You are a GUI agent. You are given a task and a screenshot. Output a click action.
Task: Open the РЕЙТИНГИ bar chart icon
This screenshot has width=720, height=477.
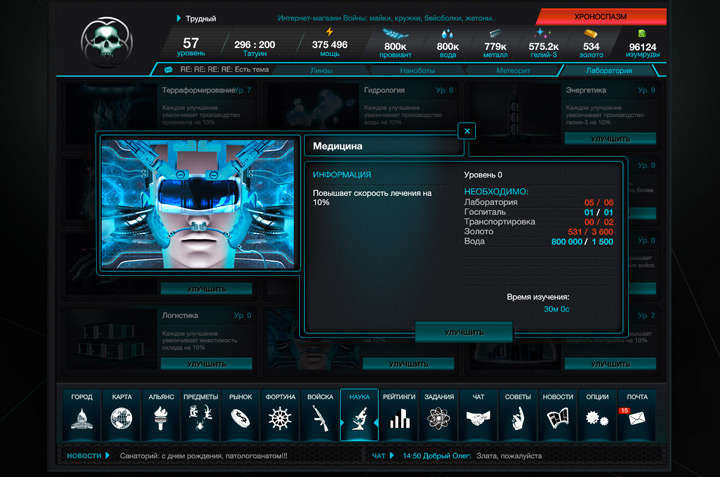[399, 415]
